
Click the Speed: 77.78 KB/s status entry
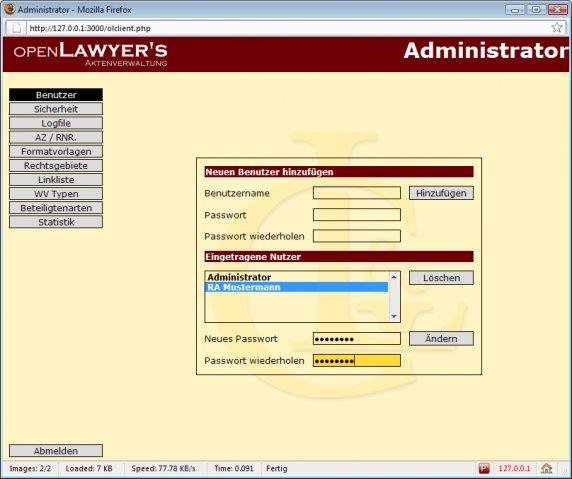[x=163, y=468]
